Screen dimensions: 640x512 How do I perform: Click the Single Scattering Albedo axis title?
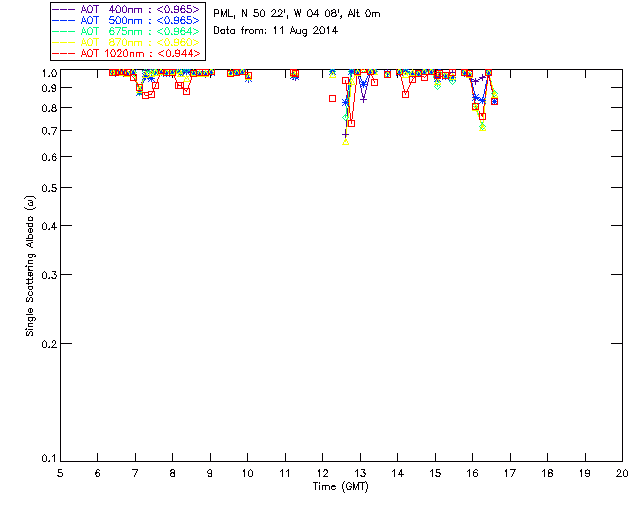30,266
